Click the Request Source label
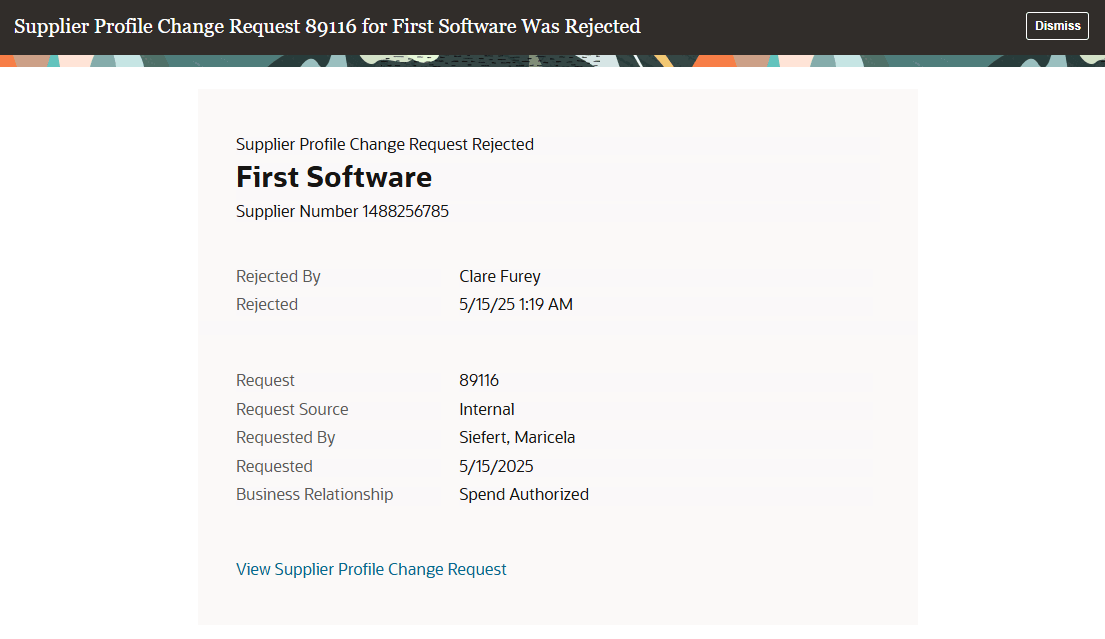Screen dimensions: 1105x639 point(292,409)
